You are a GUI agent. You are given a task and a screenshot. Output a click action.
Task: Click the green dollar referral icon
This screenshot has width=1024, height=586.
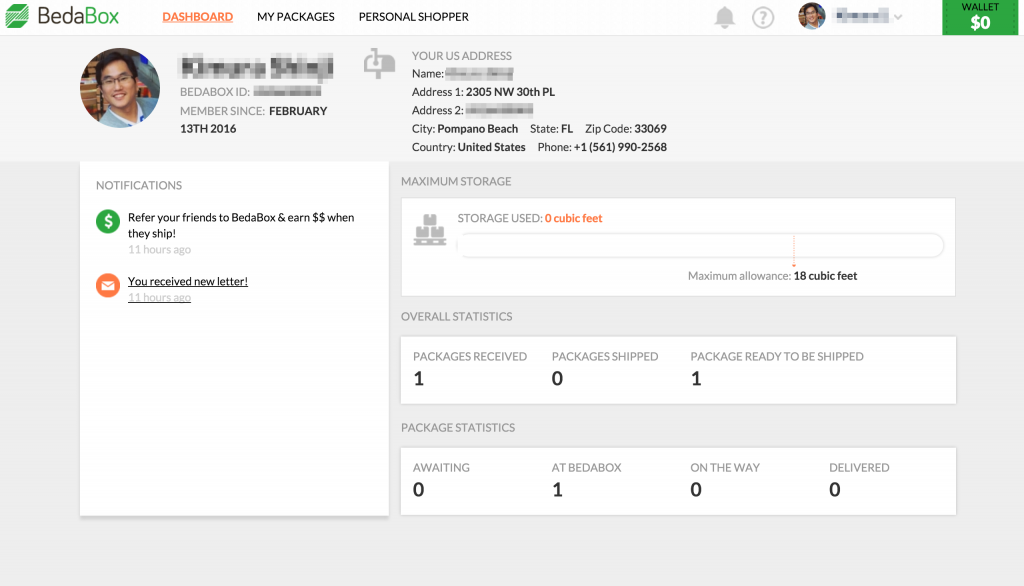click(x=108, y=222)
